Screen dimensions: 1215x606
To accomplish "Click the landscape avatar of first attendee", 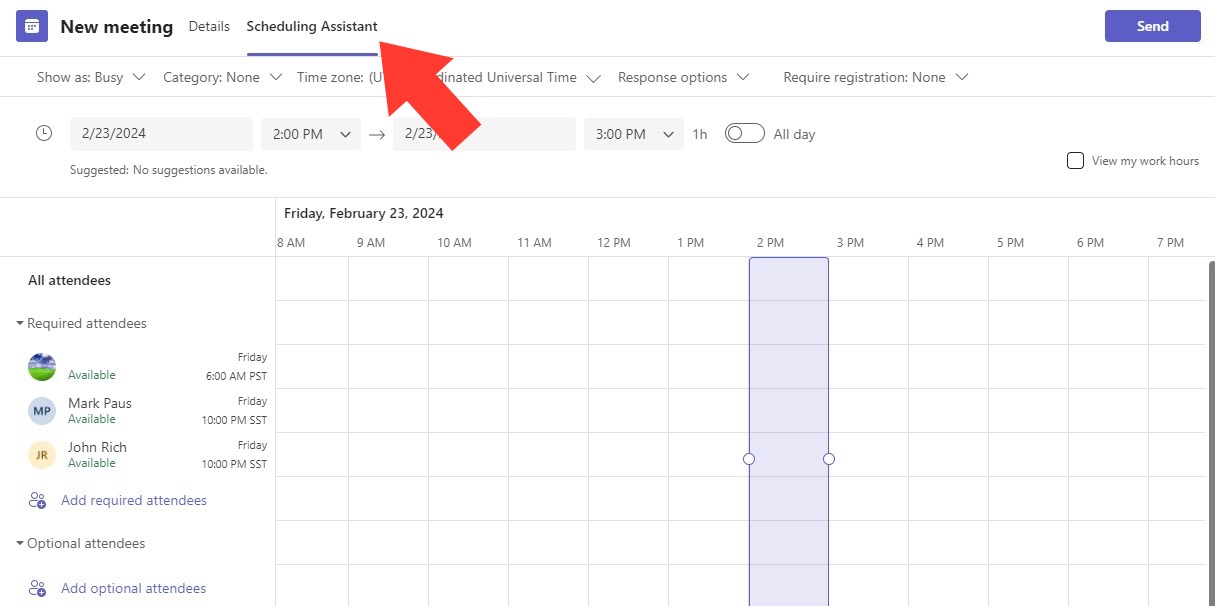I will point(42,367).
